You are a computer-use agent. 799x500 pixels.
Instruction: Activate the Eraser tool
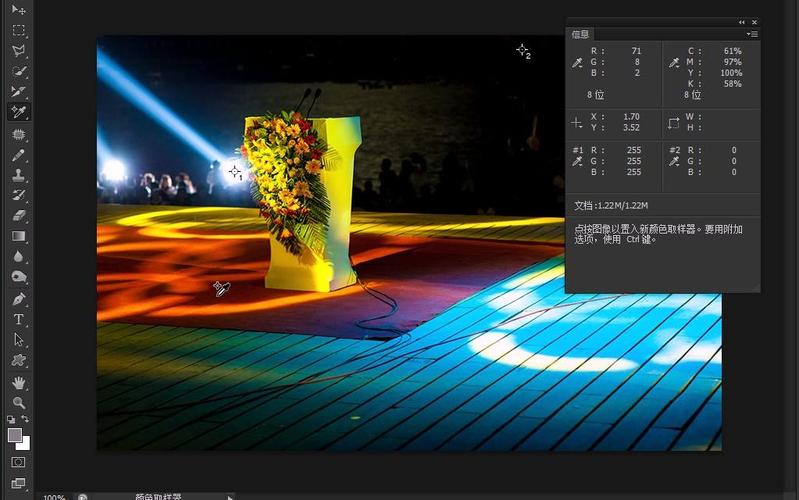[18, 216]
